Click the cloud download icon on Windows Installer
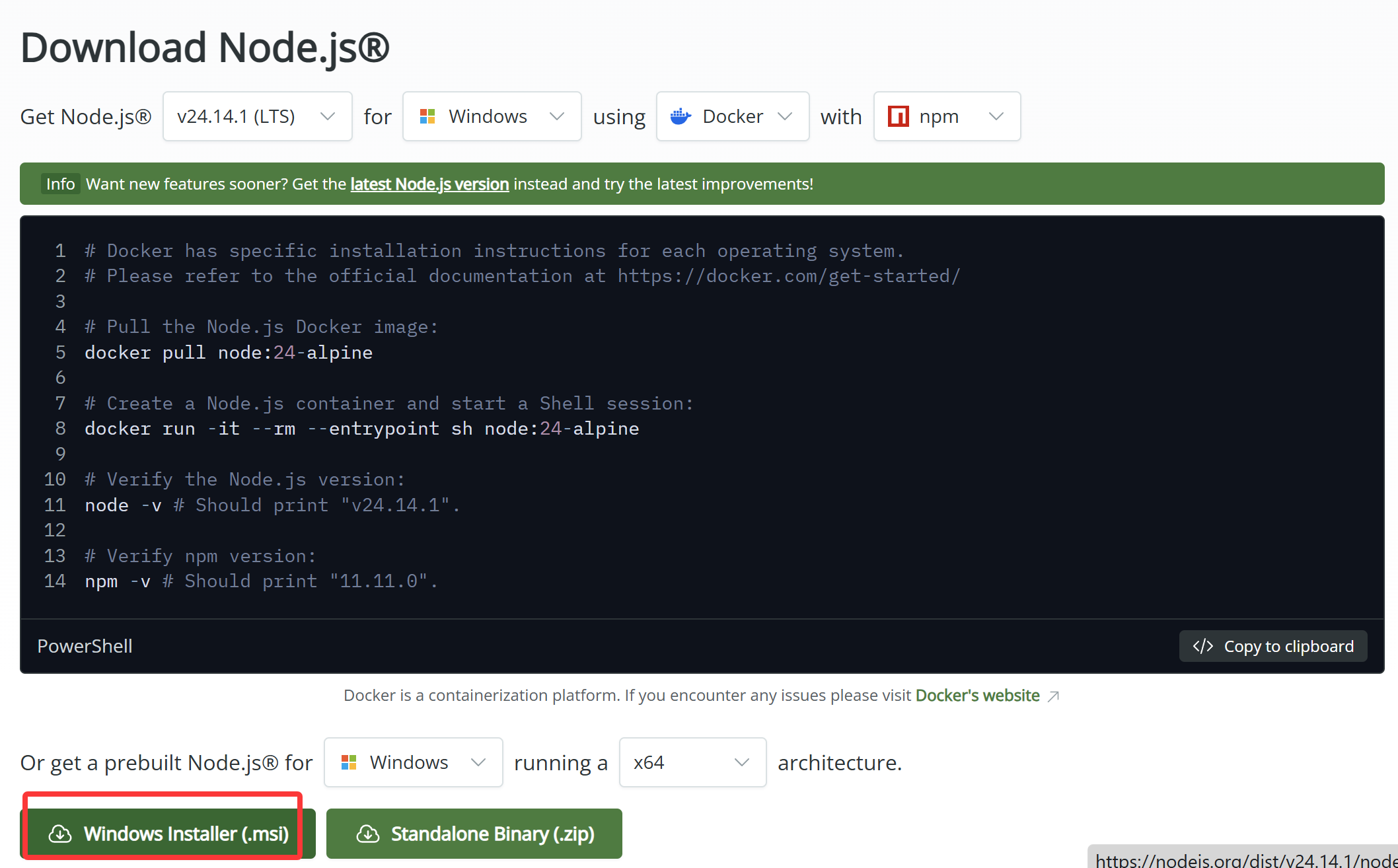1398x868 pixels. coord(60,834)
